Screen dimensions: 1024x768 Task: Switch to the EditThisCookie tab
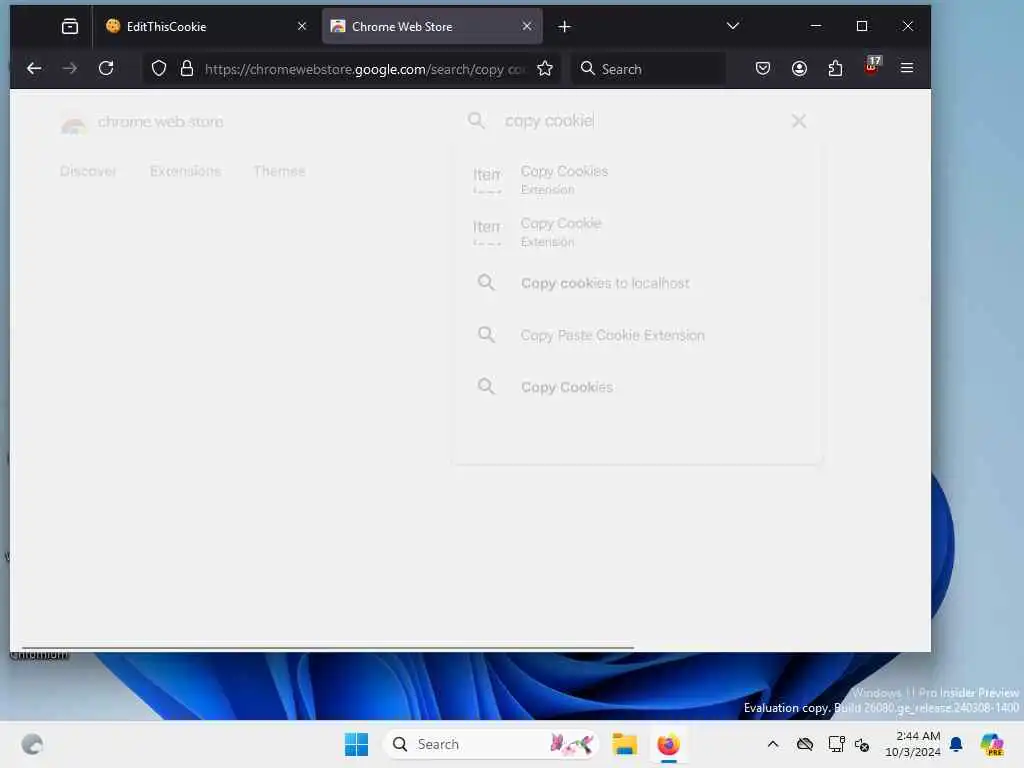pyautogui.click(x=206, y=26)
